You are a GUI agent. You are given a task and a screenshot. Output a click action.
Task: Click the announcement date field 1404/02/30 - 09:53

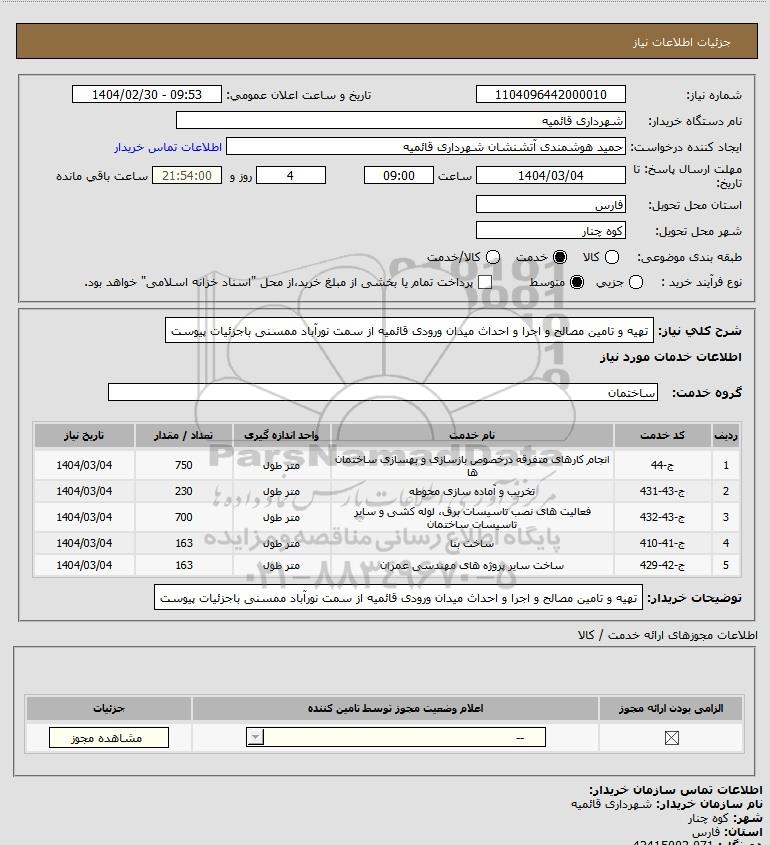[x=147, y=94]
